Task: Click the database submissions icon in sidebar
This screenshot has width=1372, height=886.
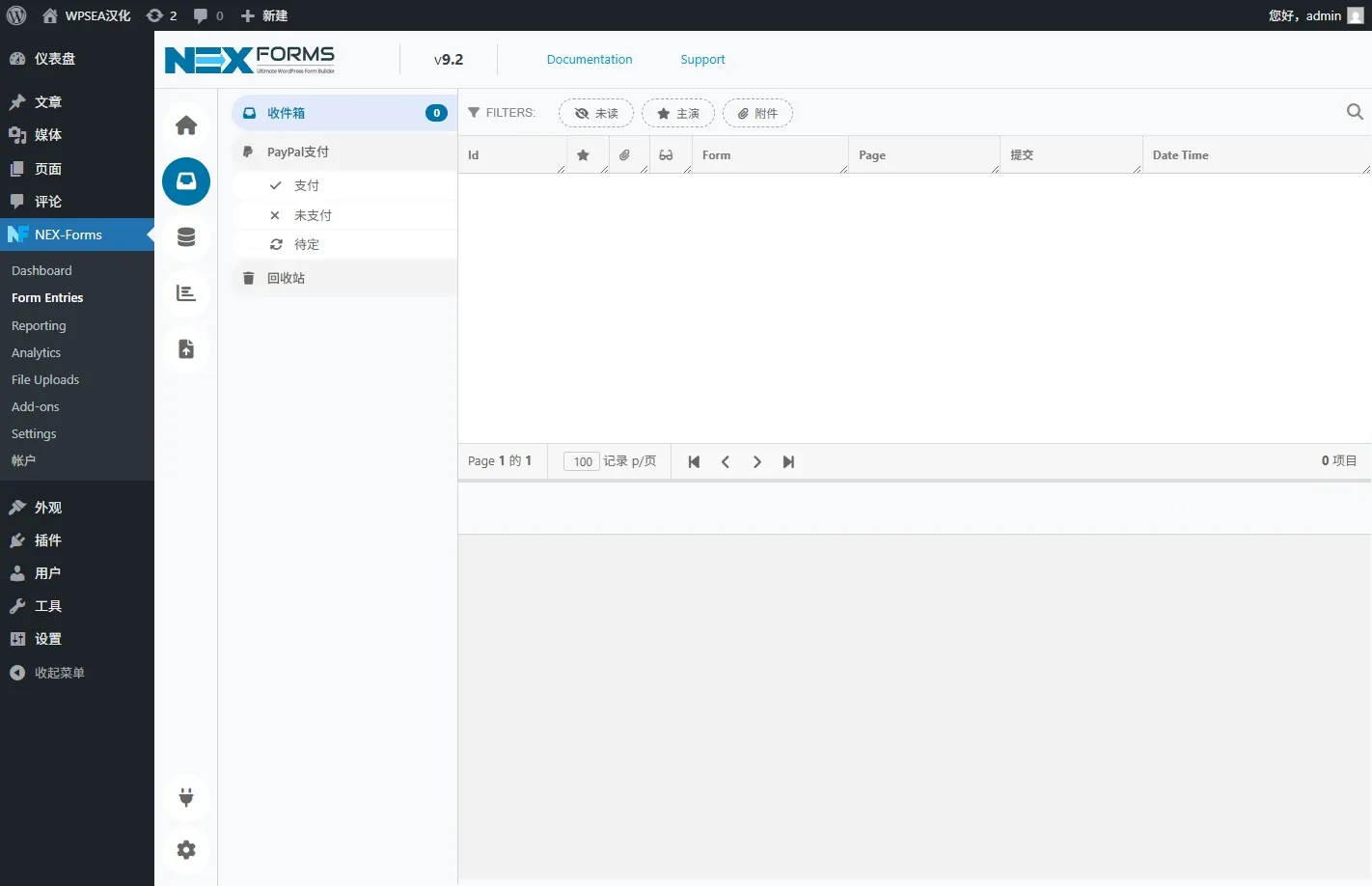Action: coord(186,237)
